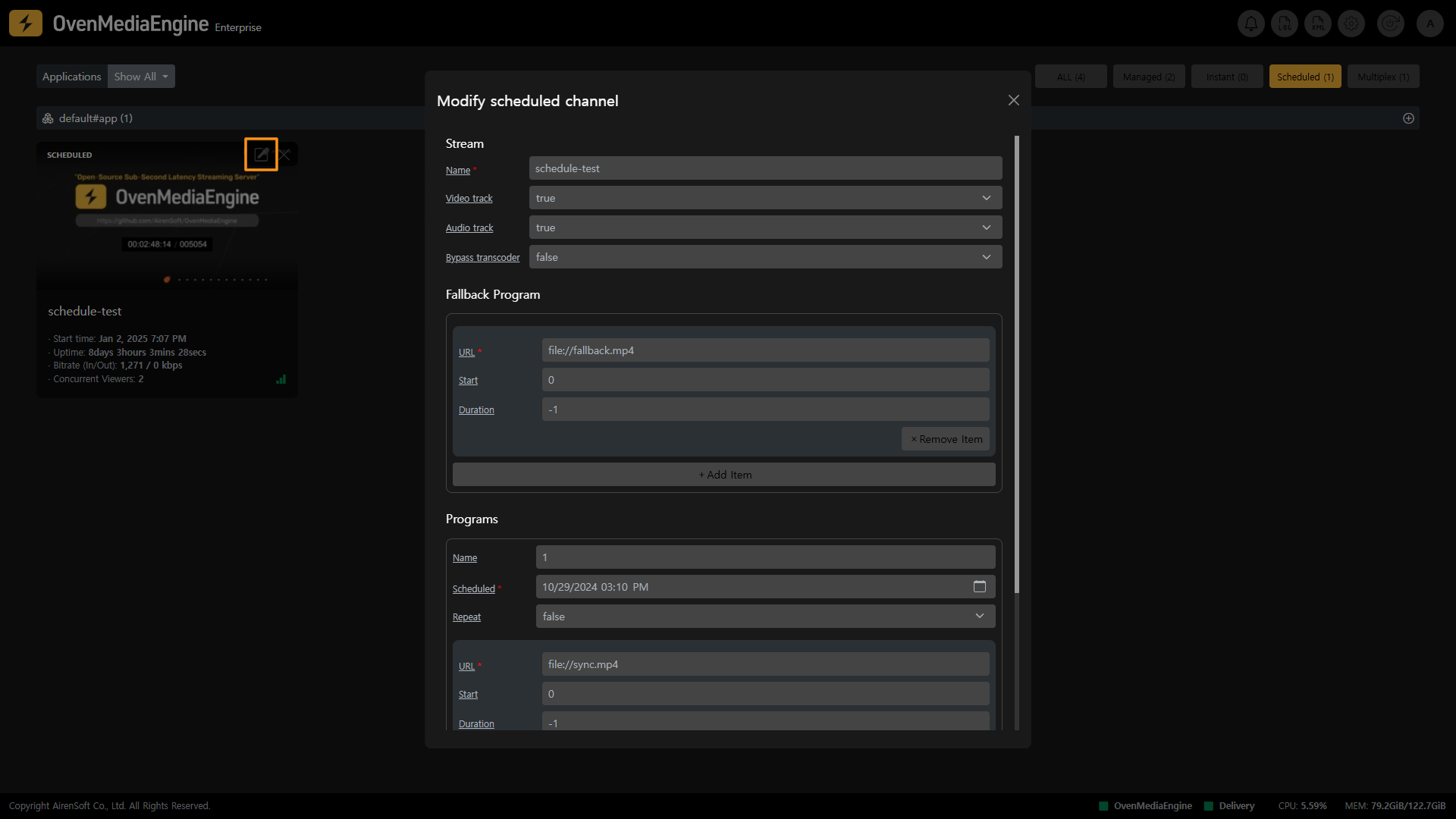Screen dimensions: 1456x819
Task: Click the user avatar 'A' icon
Action: [x=1430, y=24]
